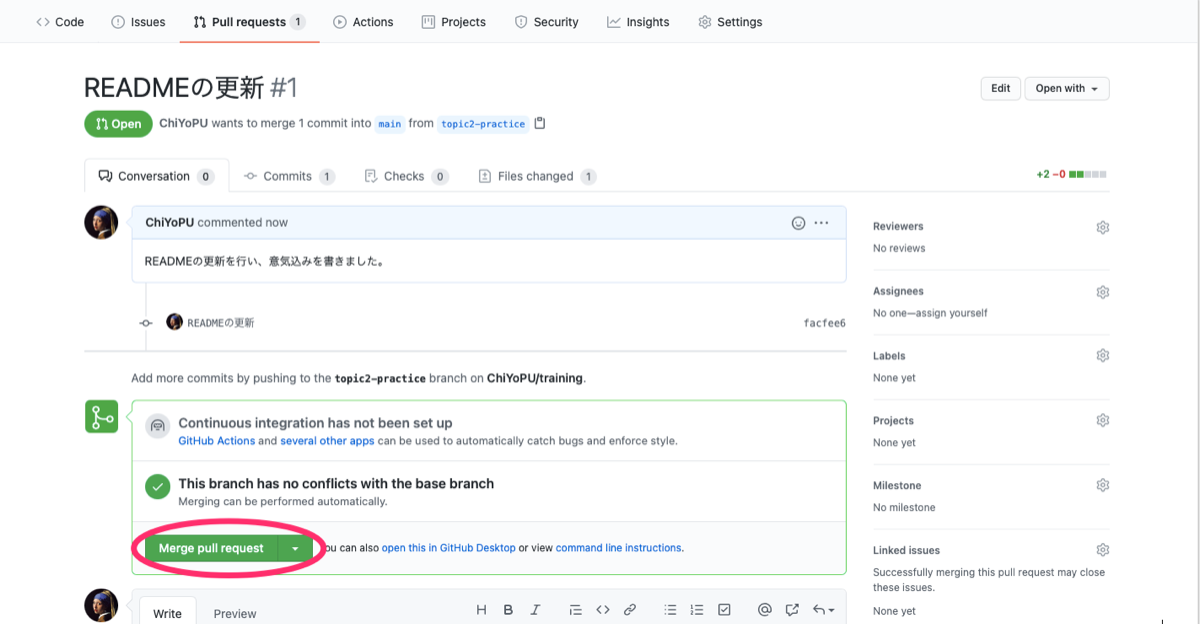Copy the topic2-practice branch name icon
The image size is (1200, 624).
tap(540, 123)
